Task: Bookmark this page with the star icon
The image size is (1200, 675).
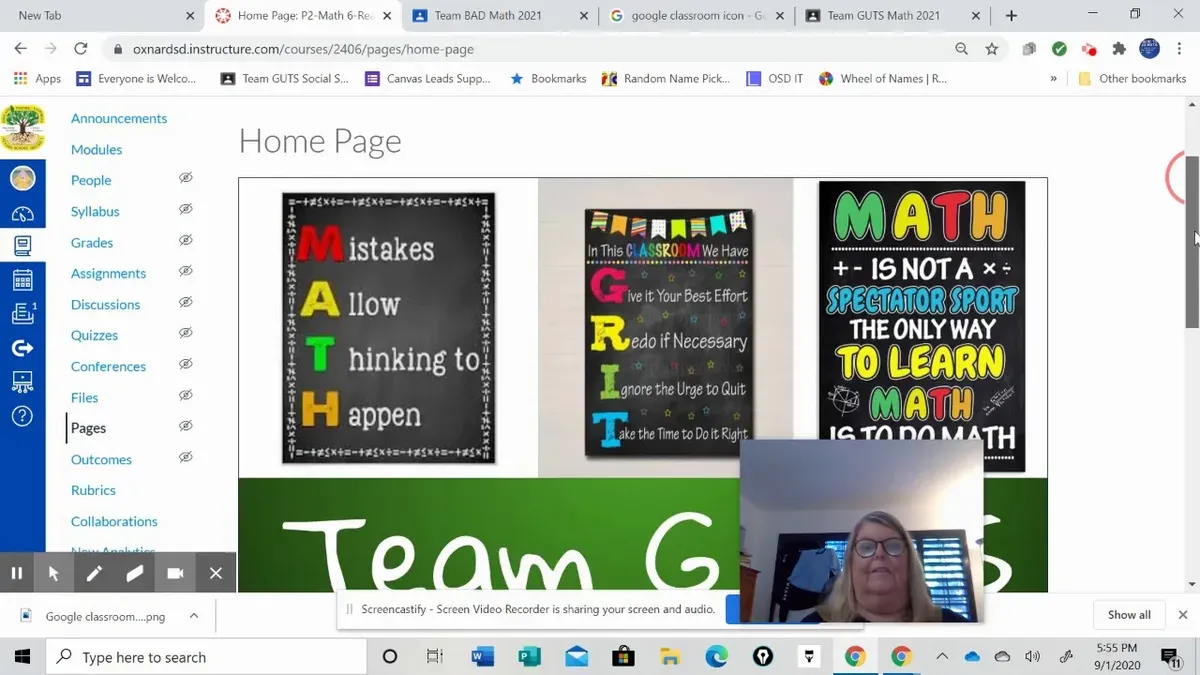Action: pos(992,48)
